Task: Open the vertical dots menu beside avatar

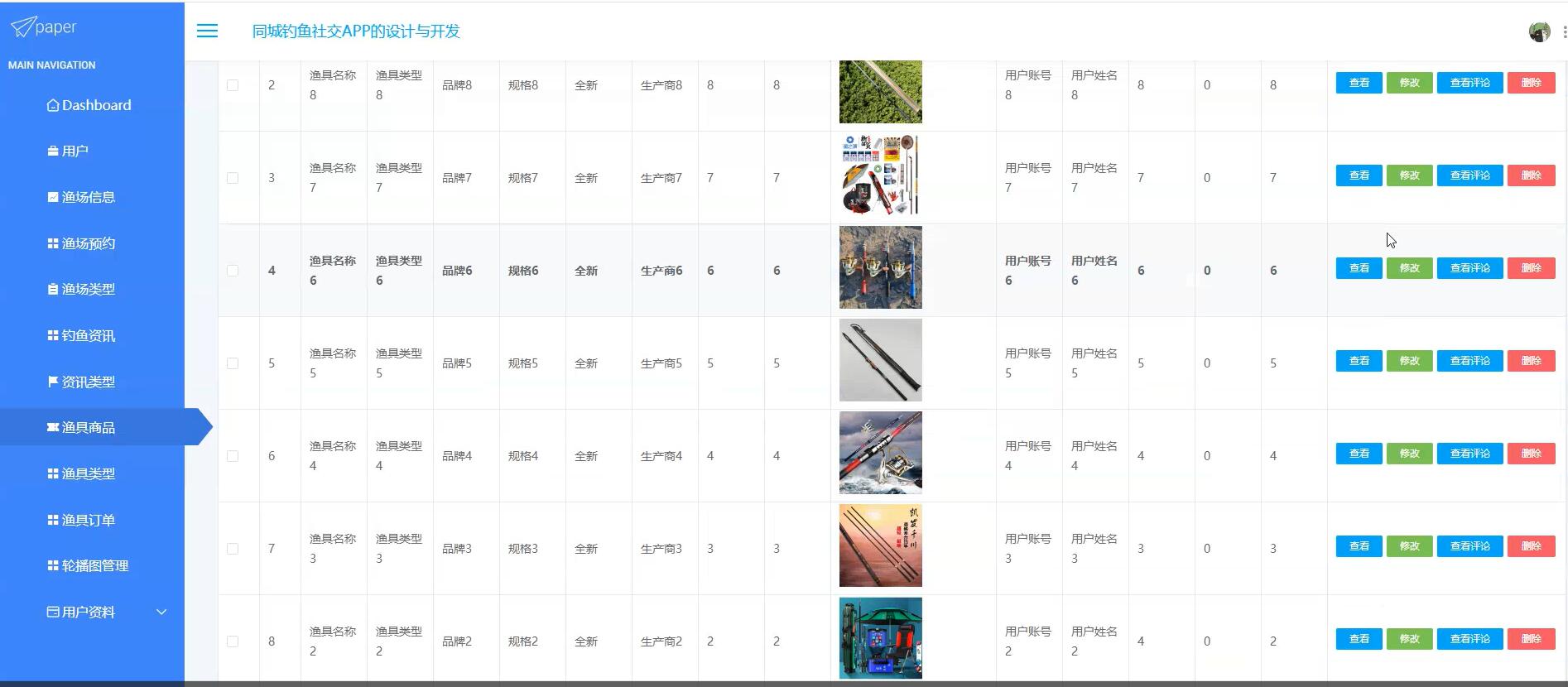Action: point(1564,31)
